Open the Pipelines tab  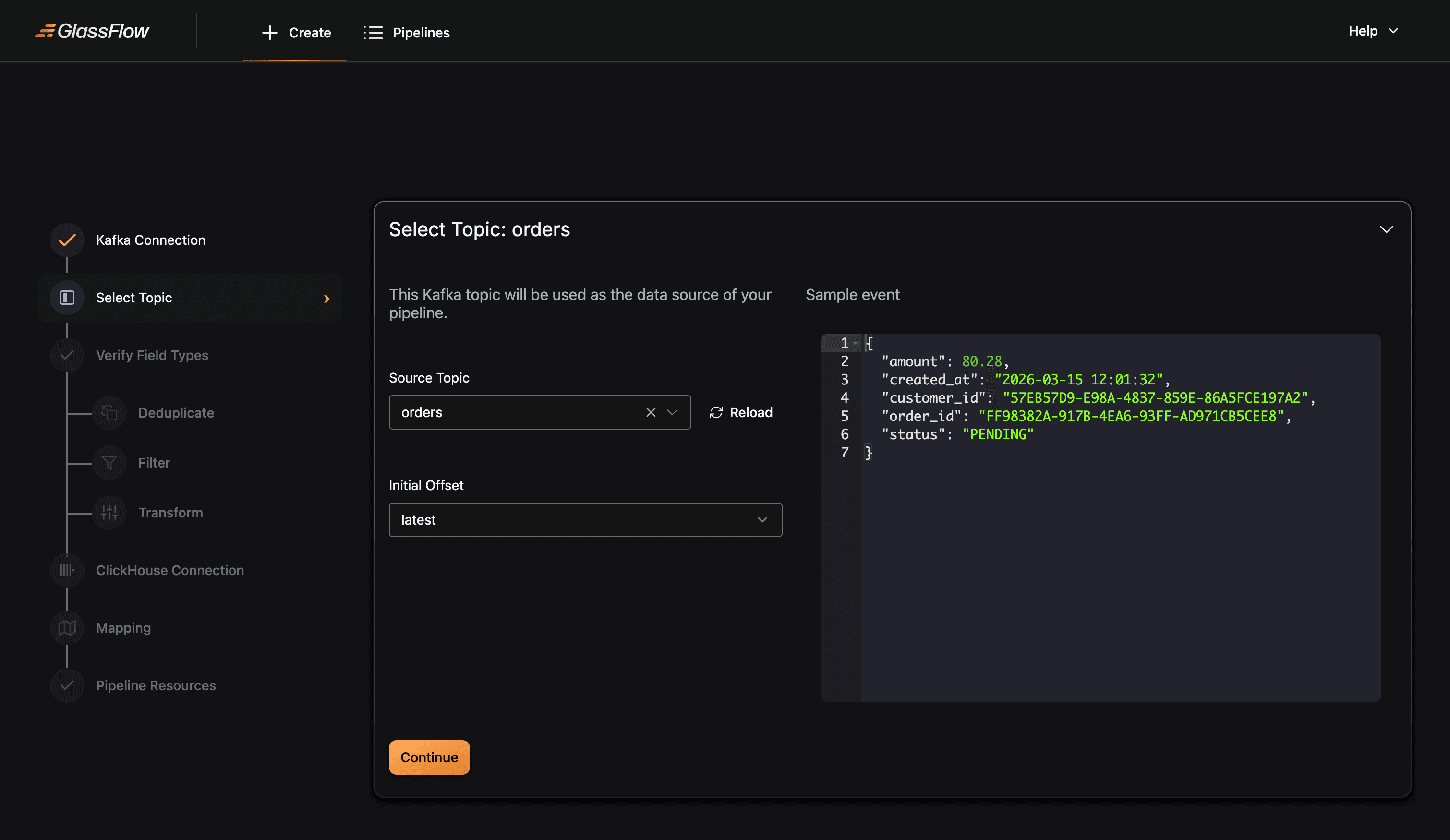pos(407,33)
